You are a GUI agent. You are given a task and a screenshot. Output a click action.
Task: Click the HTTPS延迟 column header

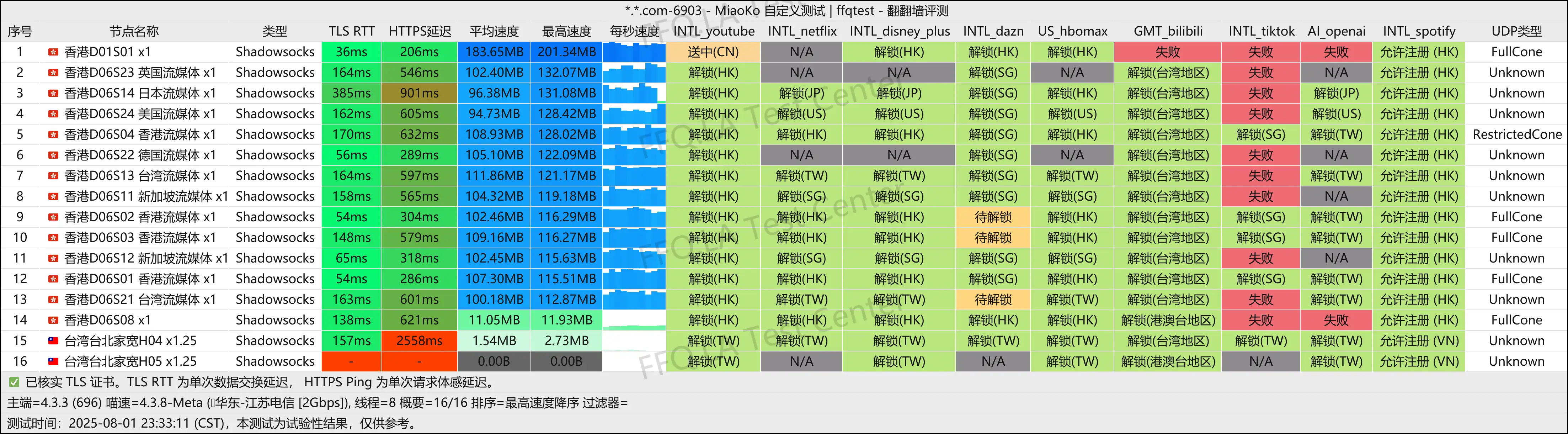(x=420, y=31)
